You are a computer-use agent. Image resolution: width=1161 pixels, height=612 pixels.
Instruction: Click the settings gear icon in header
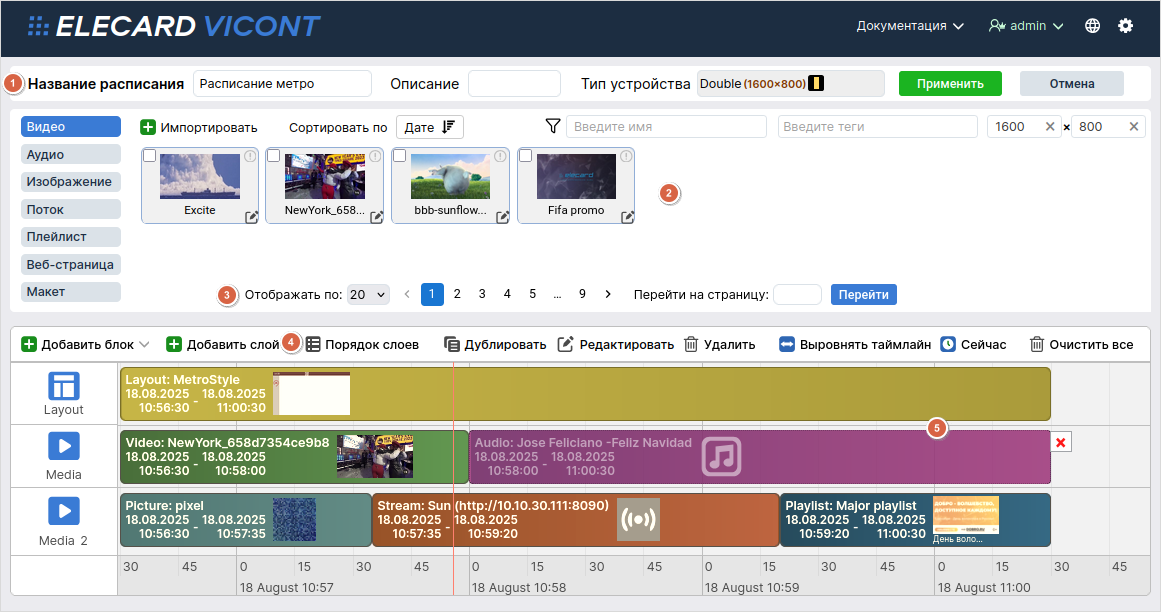coord(1125,26)
